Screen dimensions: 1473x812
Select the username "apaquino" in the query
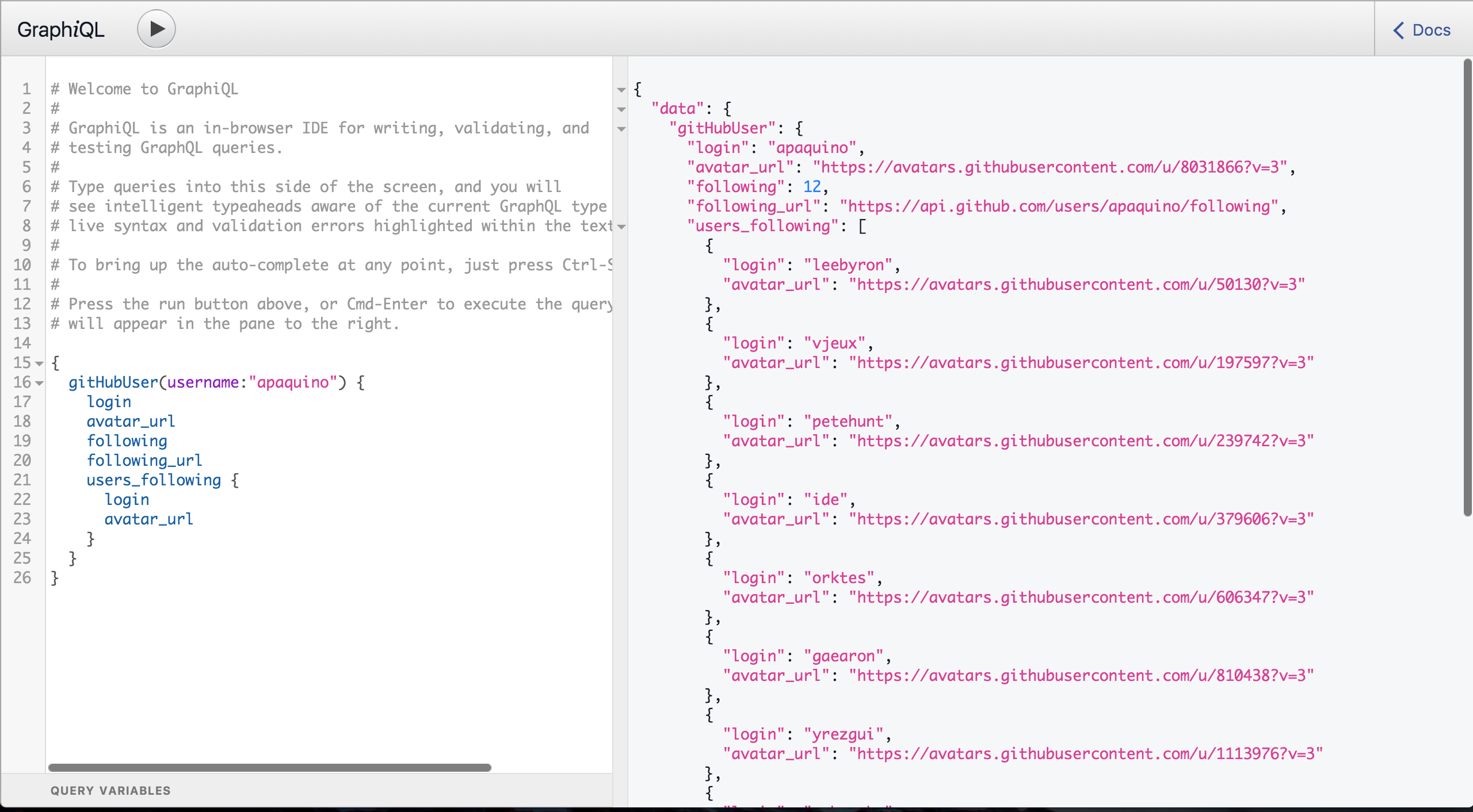(295, 382)
